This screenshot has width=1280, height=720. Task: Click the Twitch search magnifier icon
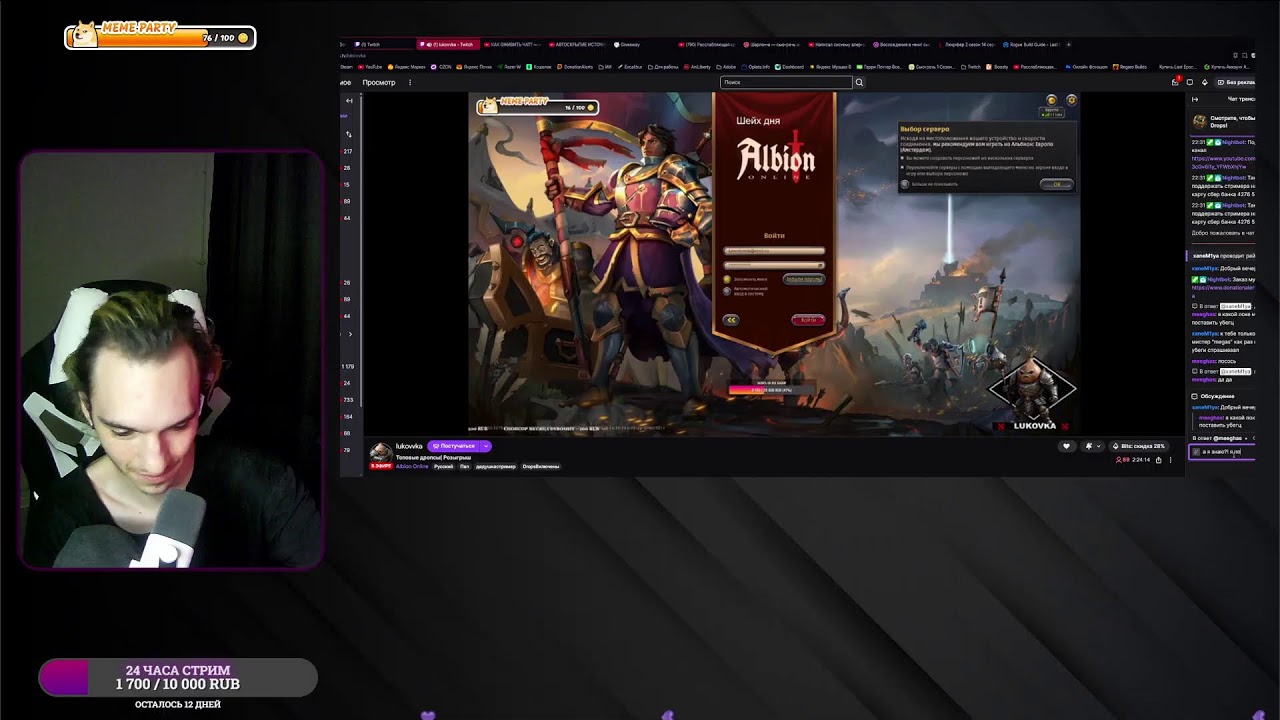tap(859, 82)
